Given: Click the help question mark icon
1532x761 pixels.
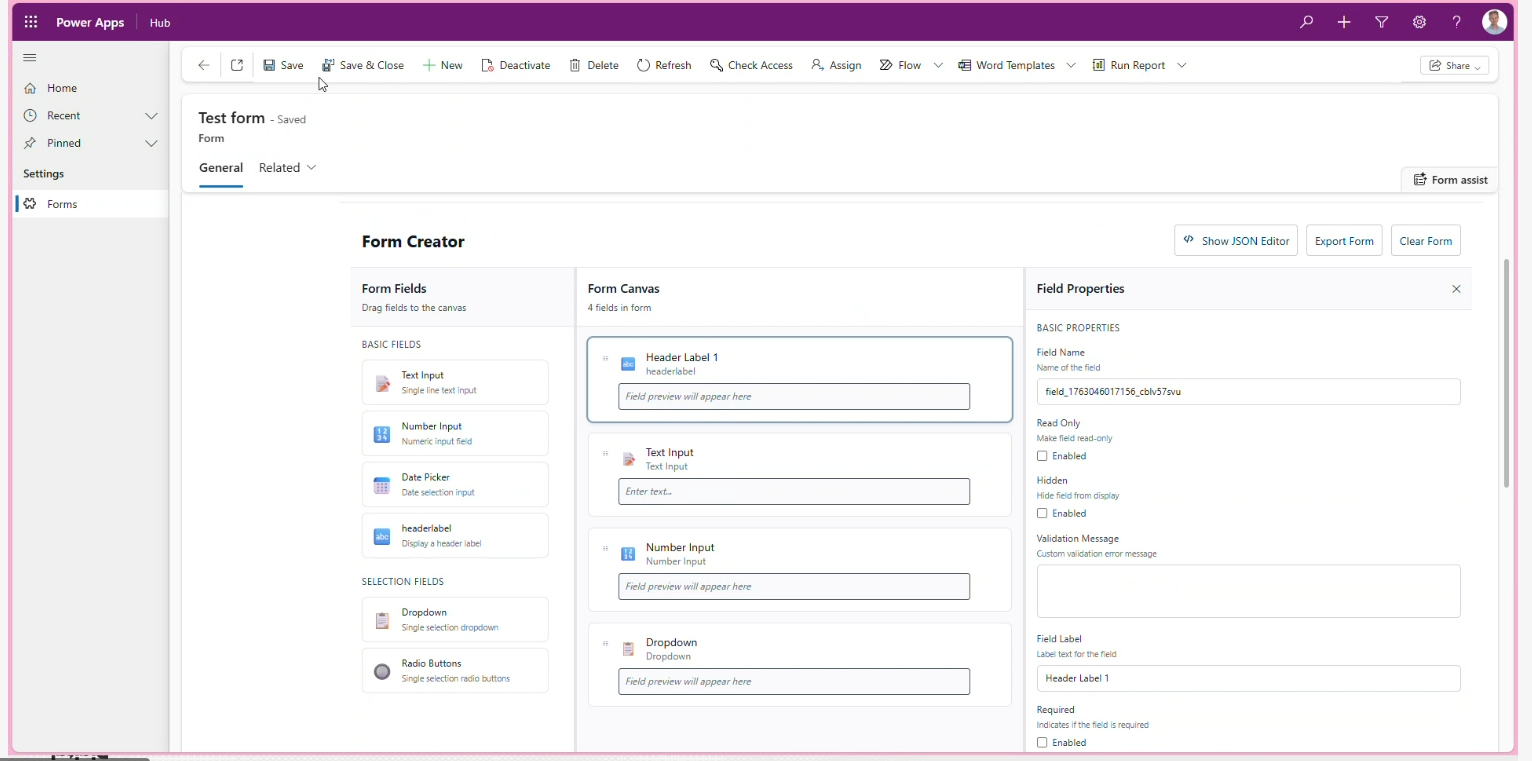Looking at the screenshot, I should [x=1456, y=22].
